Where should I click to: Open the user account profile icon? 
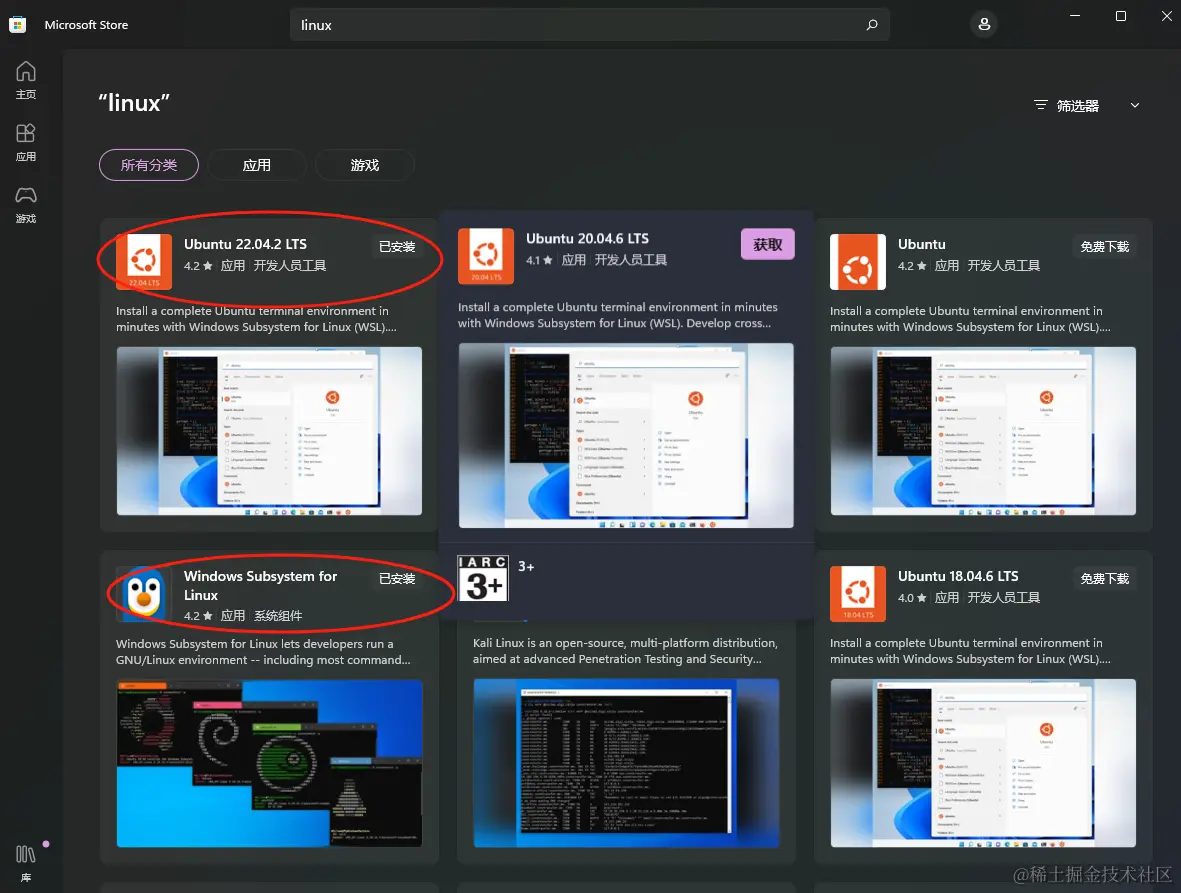(x=984, y=24)
